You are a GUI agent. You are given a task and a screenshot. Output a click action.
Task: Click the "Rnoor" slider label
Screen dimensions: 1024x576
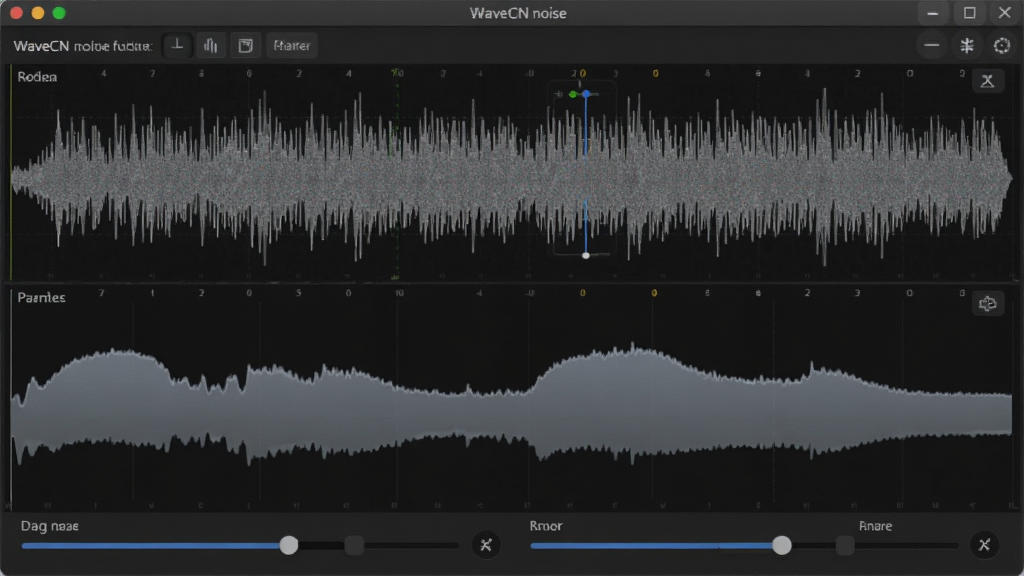point(546,526)
